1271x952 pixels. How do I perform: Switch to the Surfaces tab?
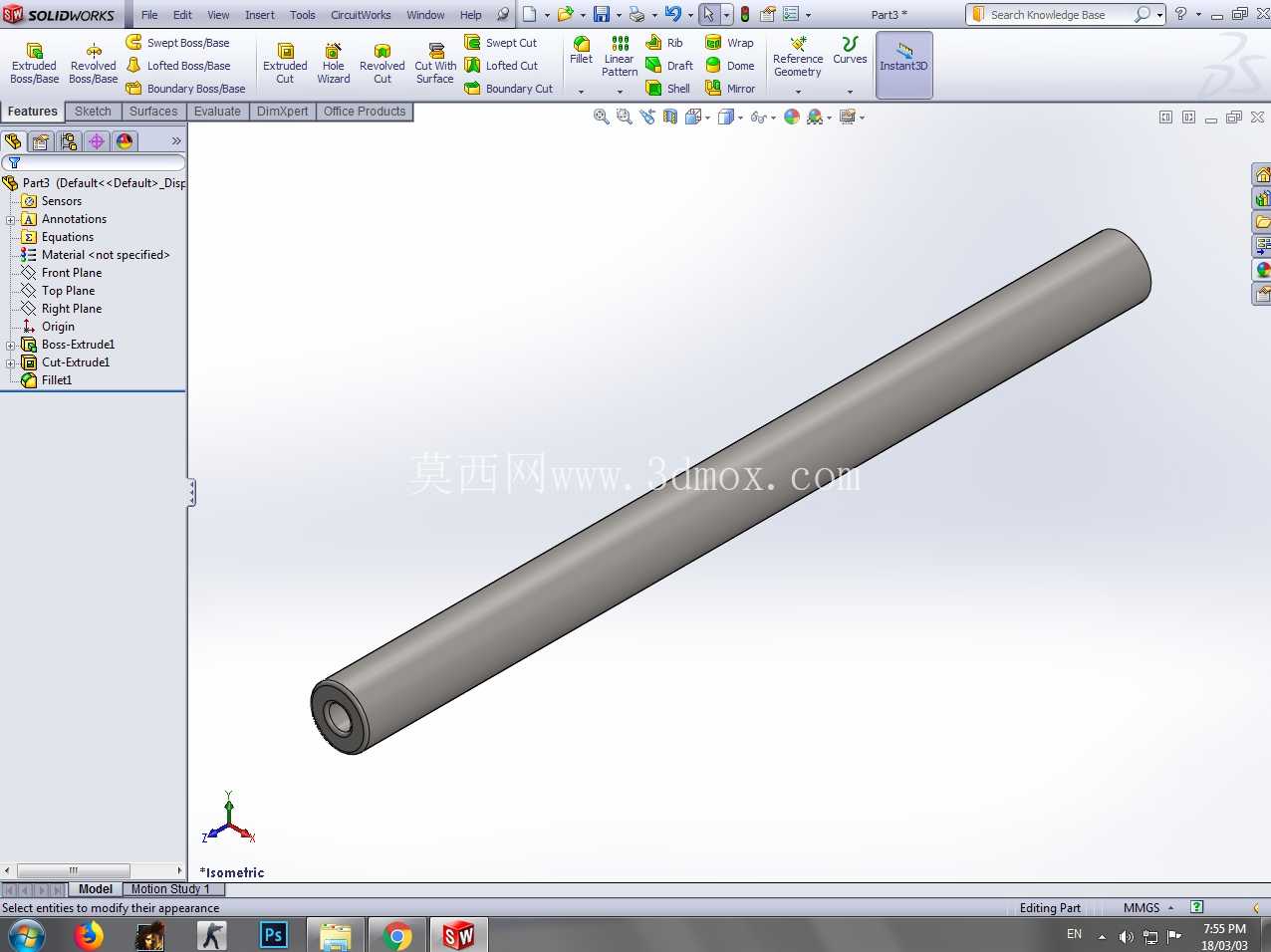(x=153, y=112)
